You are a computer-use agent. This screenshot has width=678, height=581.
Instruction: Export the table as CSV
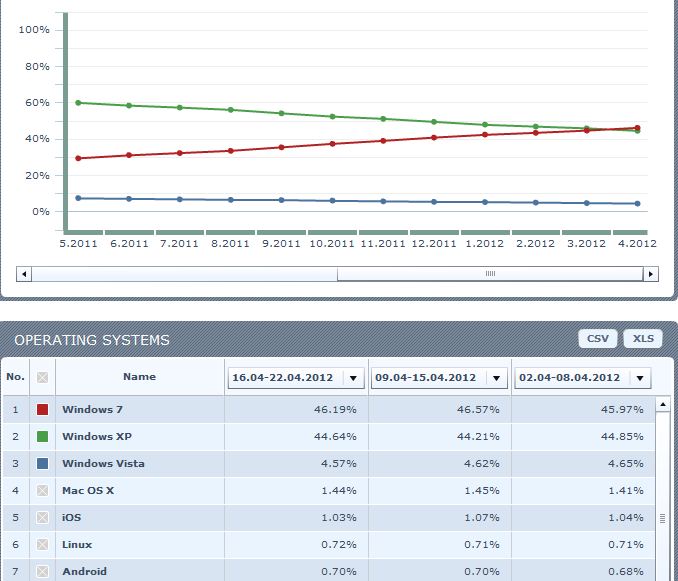tap(597, 339)
